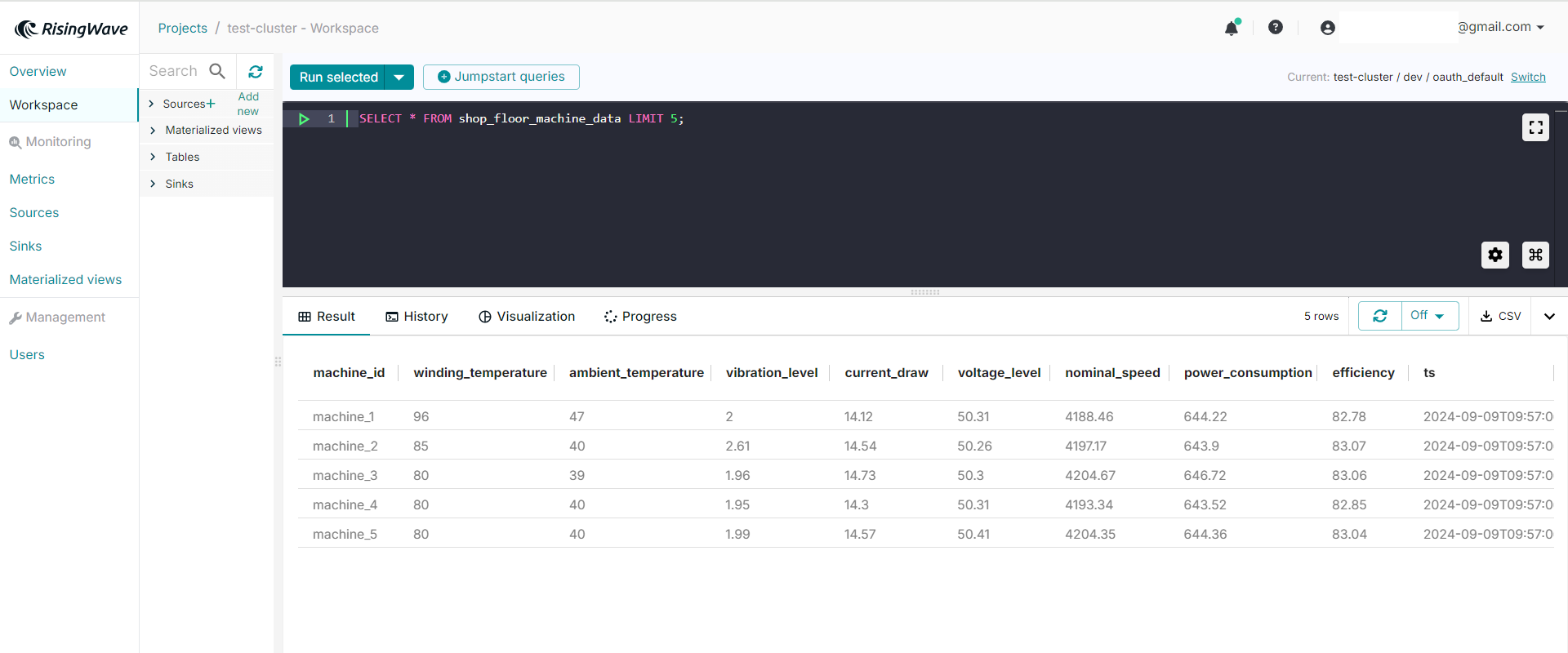Image resolution: width=1568 pixels, height=653 pixels.
Task: Expand the Tables tree node
Action: click(153, 158)
